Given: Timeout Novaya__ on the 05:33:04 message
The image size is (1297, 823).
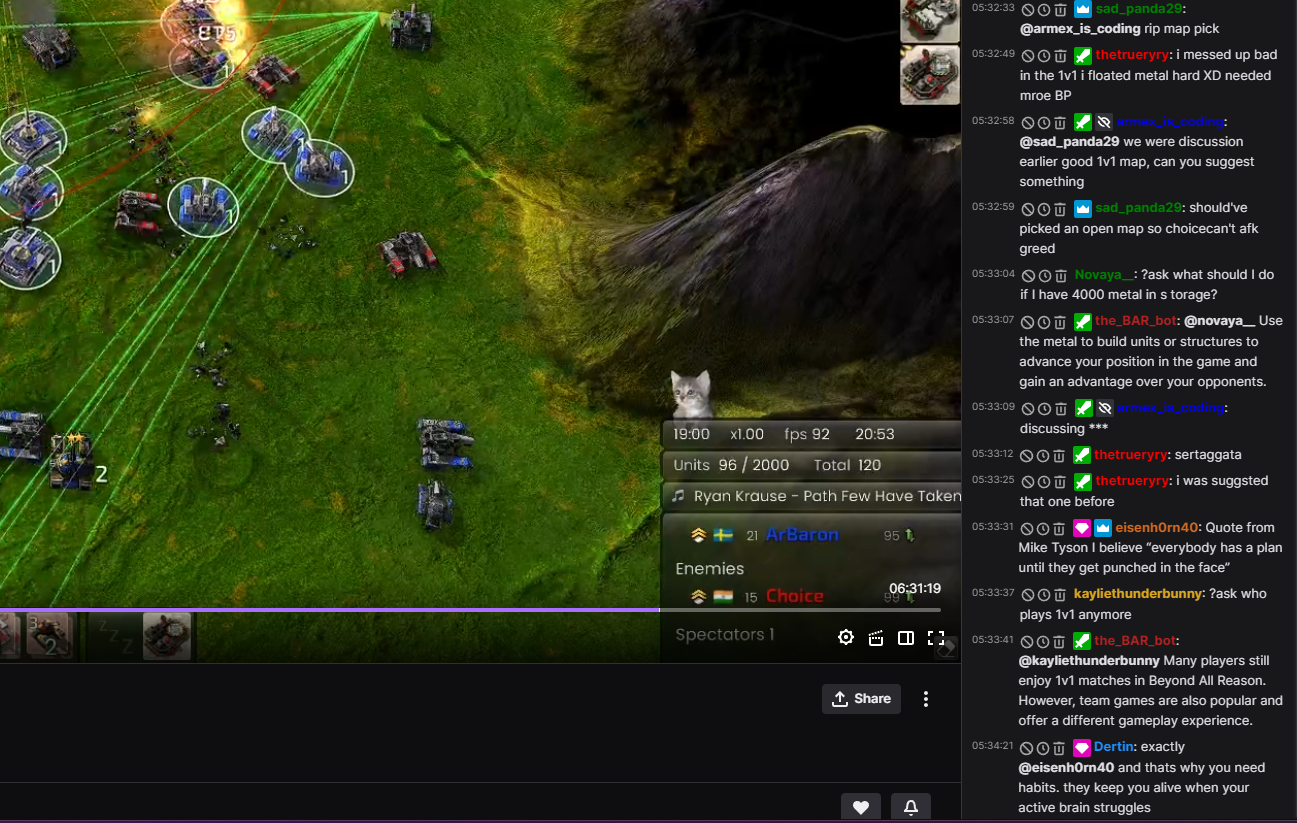Looking at the screenshot, I should coord(1044,275).
